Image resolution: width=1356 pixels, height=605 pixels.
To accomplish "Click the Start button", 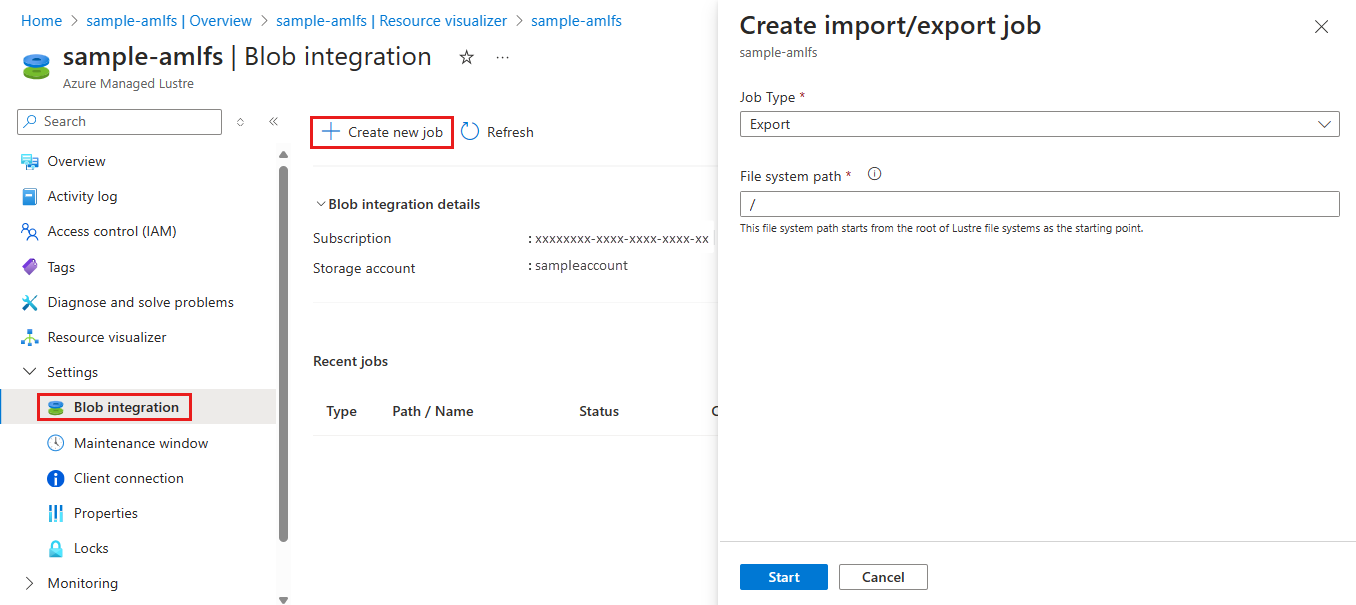I will (783, 577).
